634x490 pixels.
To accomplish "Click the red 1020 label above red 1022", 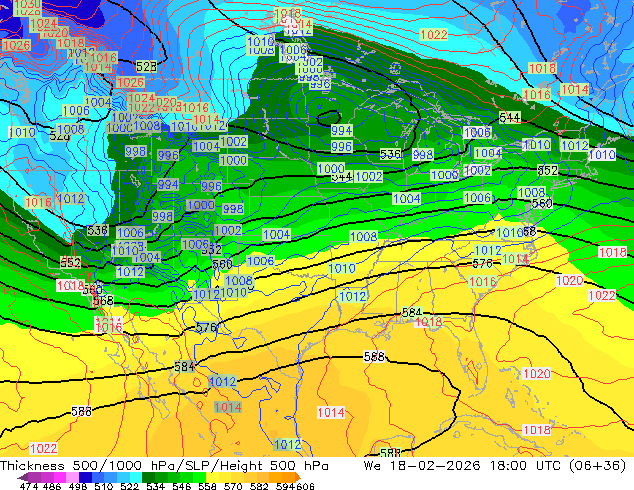I will click(x=570, y=281).
